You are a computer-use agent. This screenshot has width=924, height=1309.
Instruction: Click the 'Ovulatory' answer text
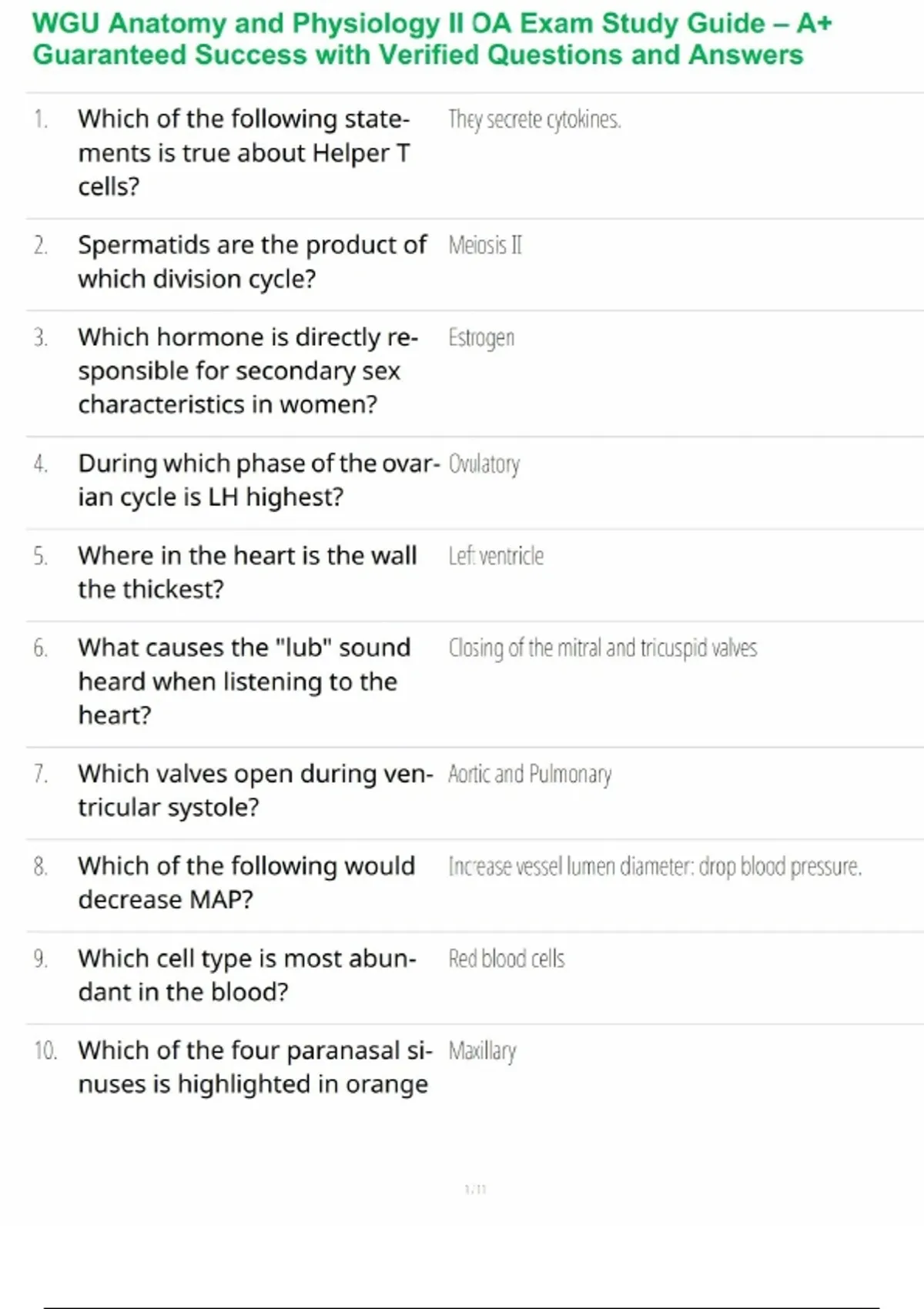click(484, 464)
